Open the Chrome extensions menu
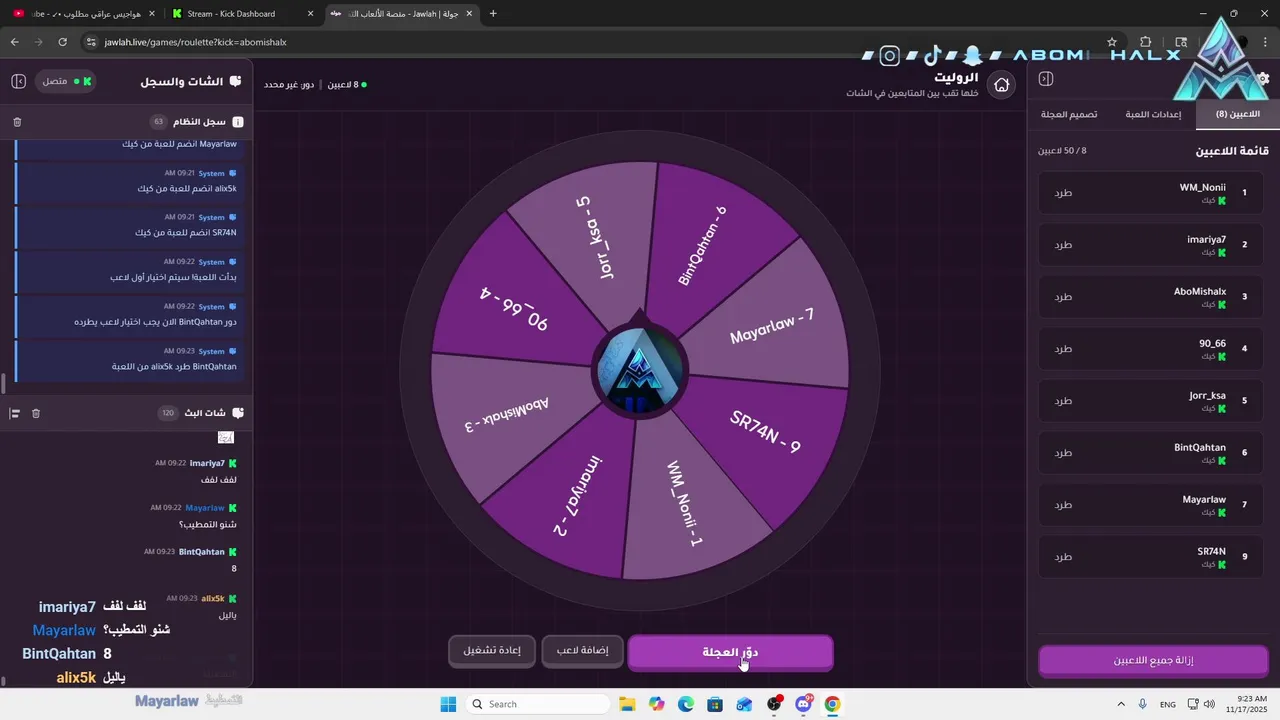 click(1146, 42)
